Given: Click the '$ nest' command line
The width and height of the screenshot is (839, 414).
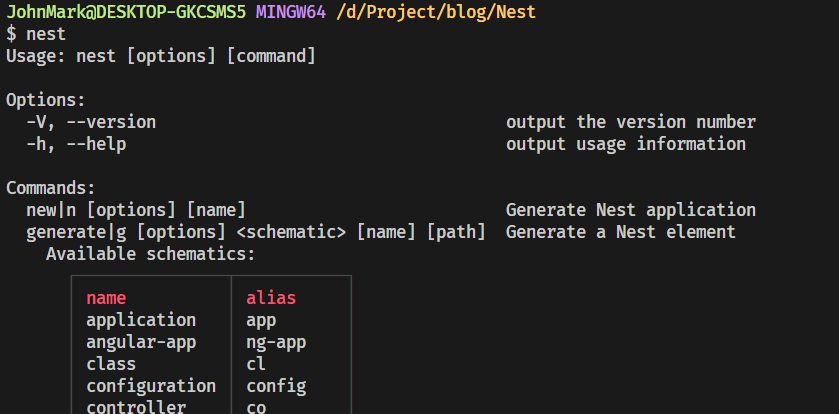Looking at the screenshot, I should (36, 34).
